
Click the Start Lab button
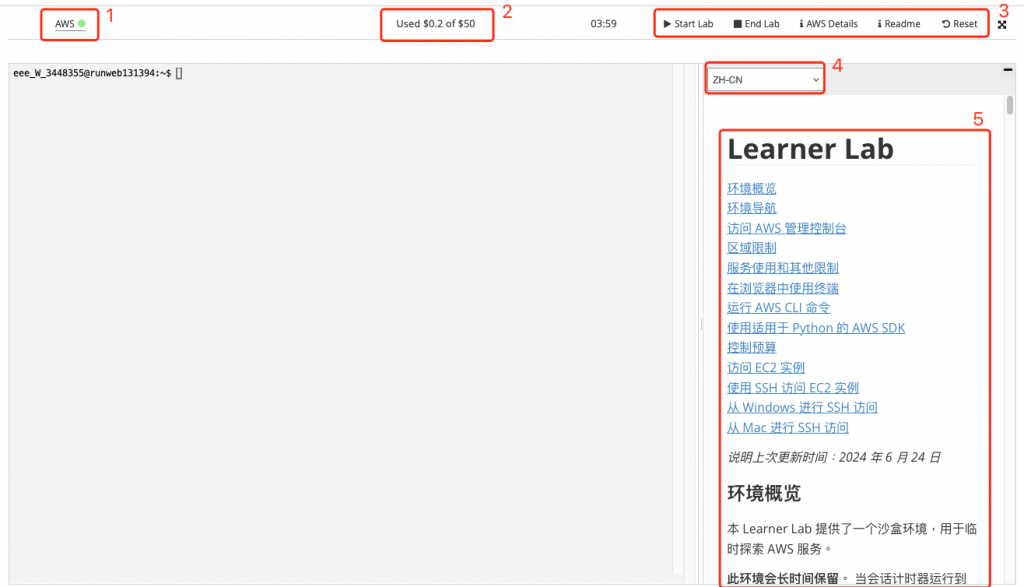click(x=688, y=24)
